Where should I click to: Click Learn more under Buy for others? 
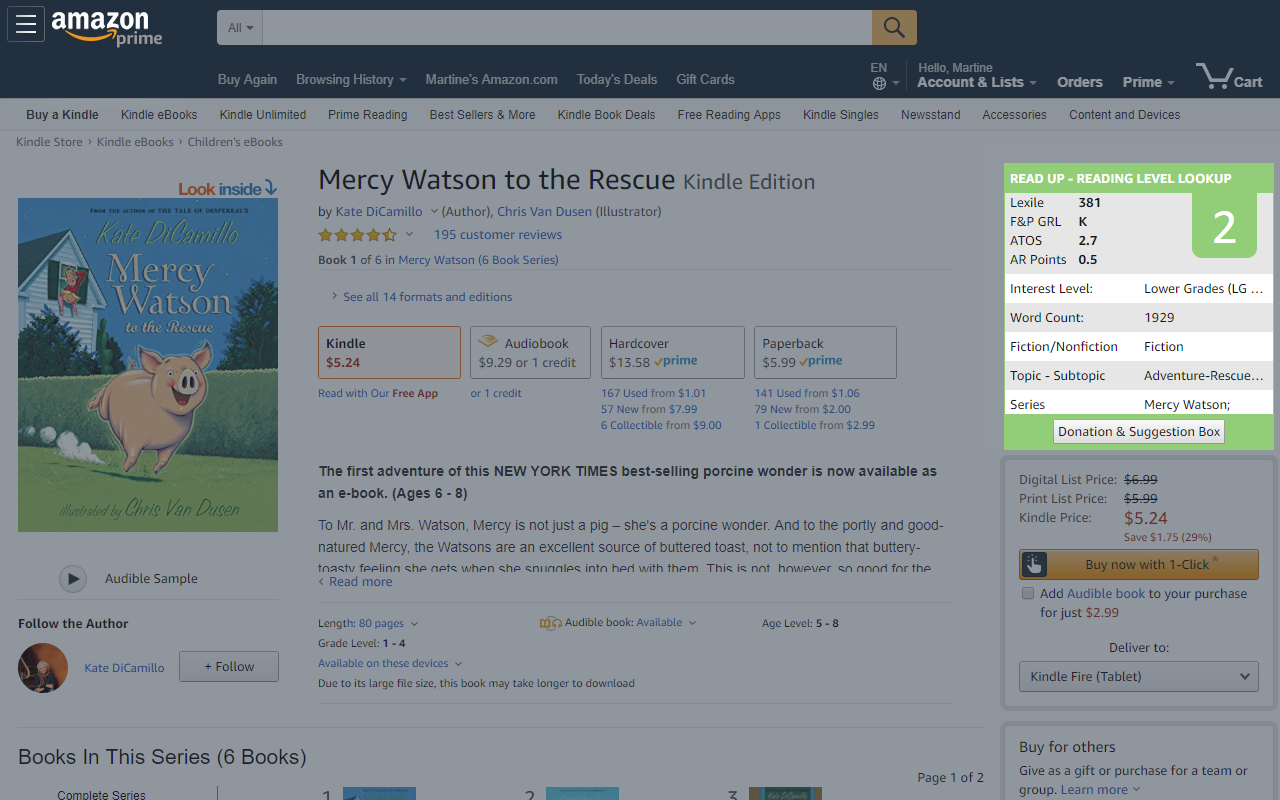[1094, 789]
